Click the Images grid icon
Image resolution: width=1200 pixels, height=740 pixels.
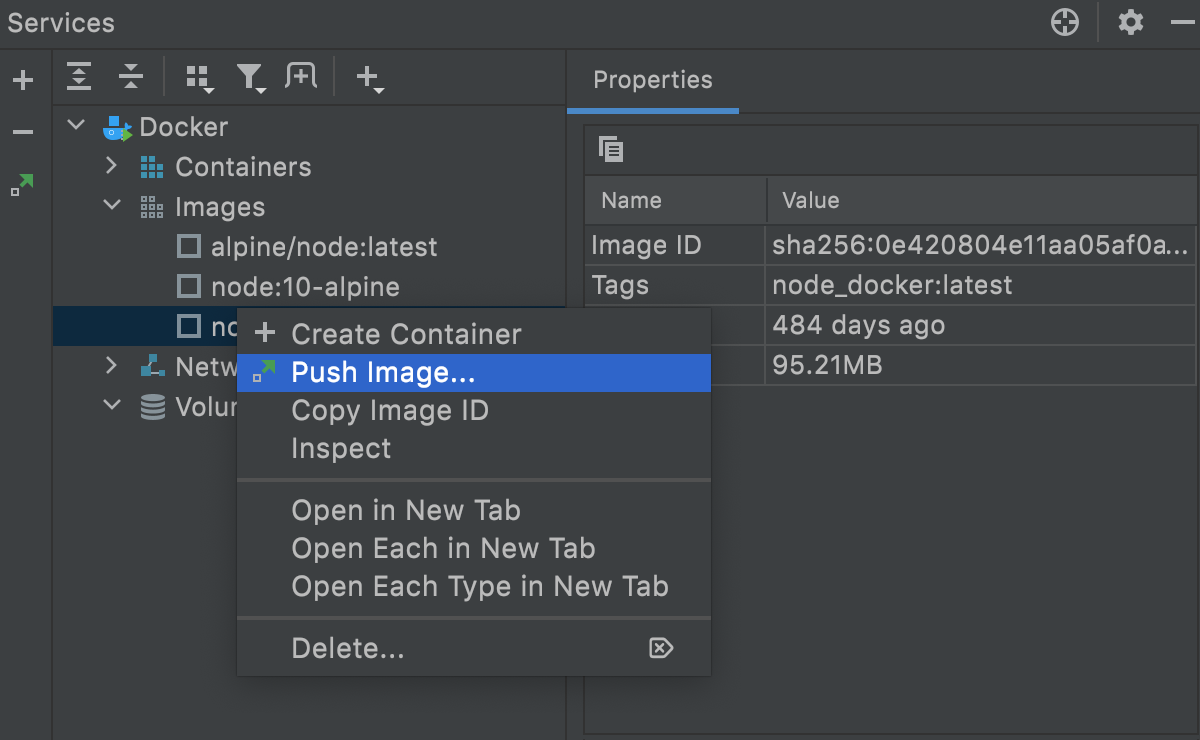tap(152, 207)
